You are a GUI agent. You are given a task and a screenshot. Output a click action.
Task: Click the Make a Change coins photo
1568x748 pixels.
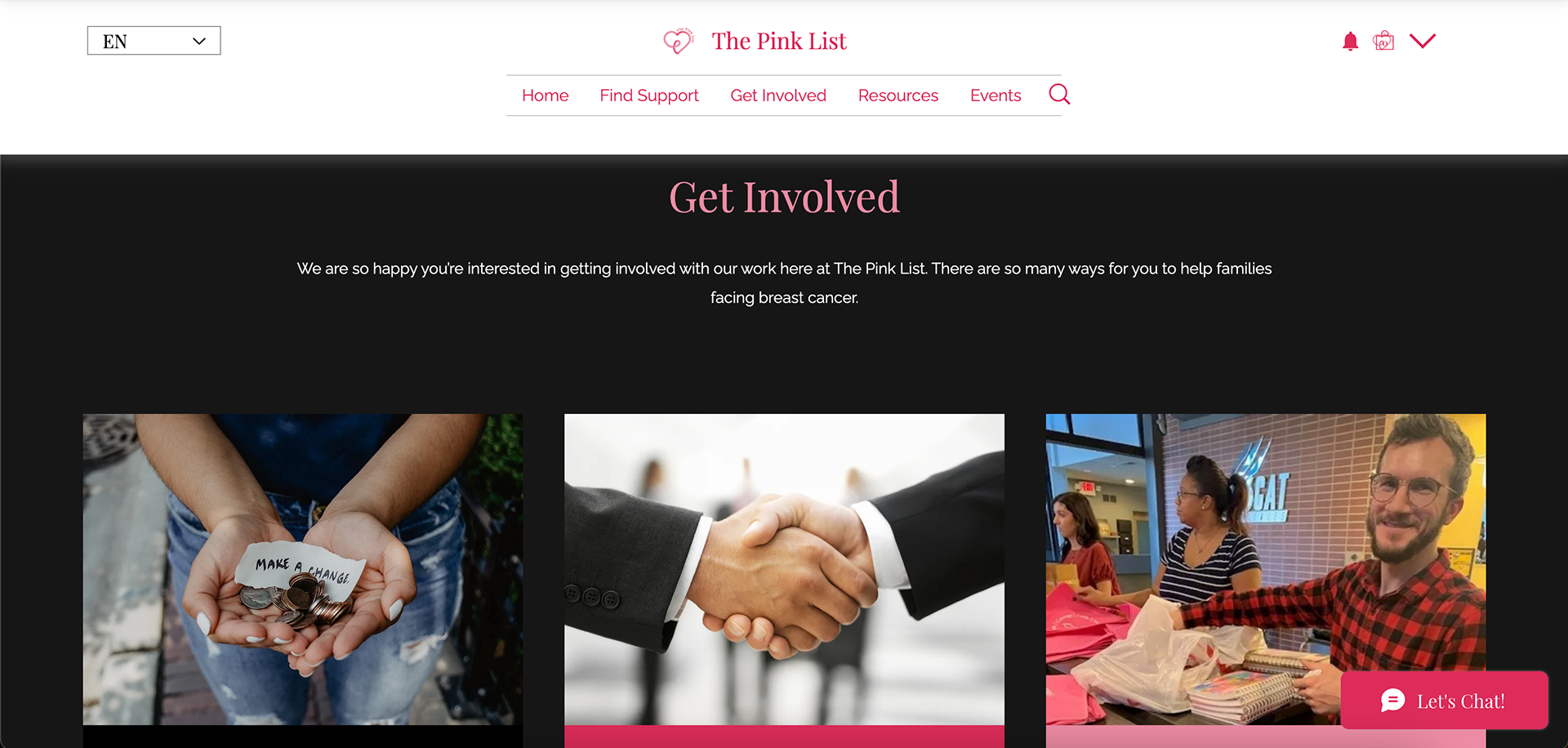302,569
